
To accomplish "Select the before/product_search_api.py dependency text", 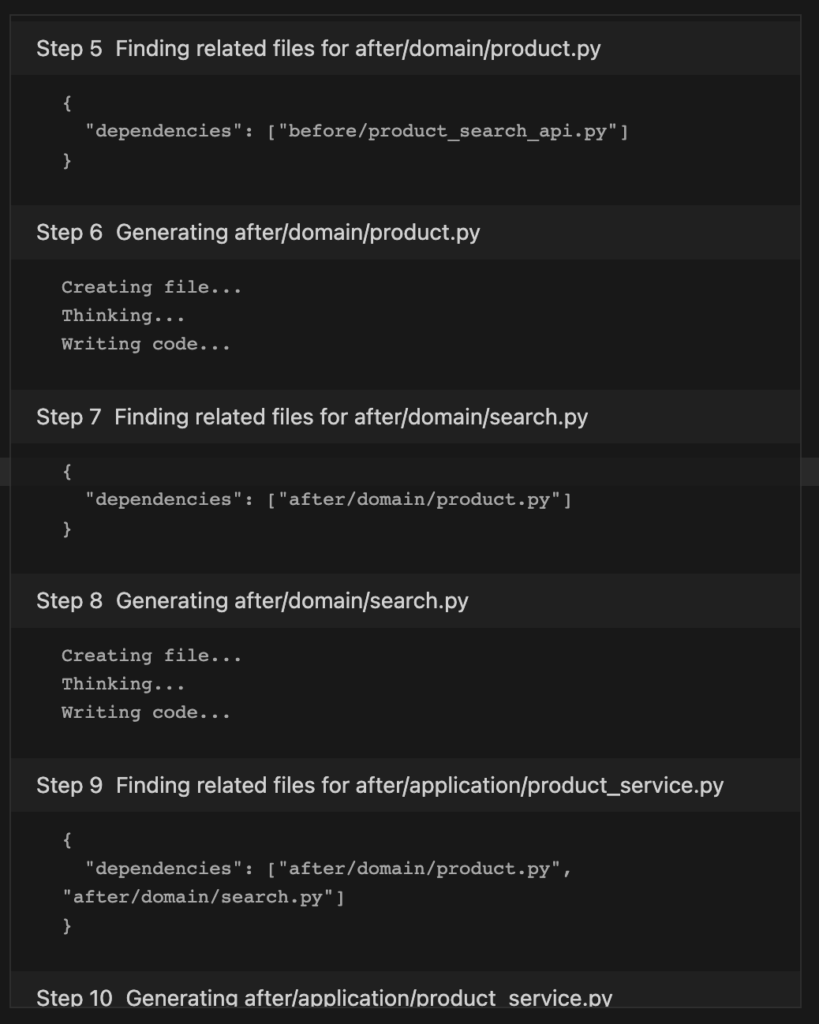I will tap(448, 131).
